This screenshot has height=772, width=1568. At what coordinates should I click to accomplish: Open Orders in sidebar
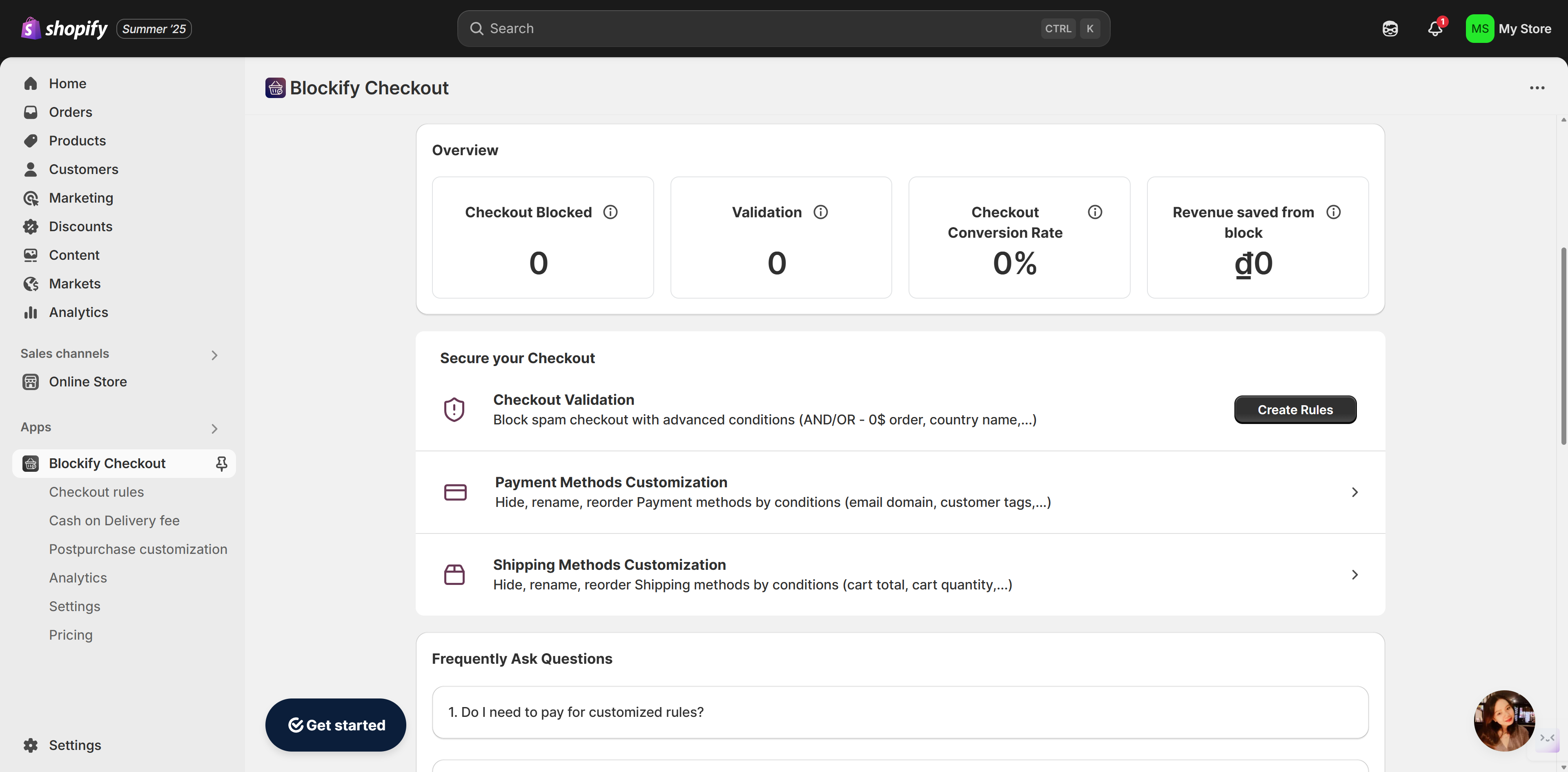(x=124, y=112)
